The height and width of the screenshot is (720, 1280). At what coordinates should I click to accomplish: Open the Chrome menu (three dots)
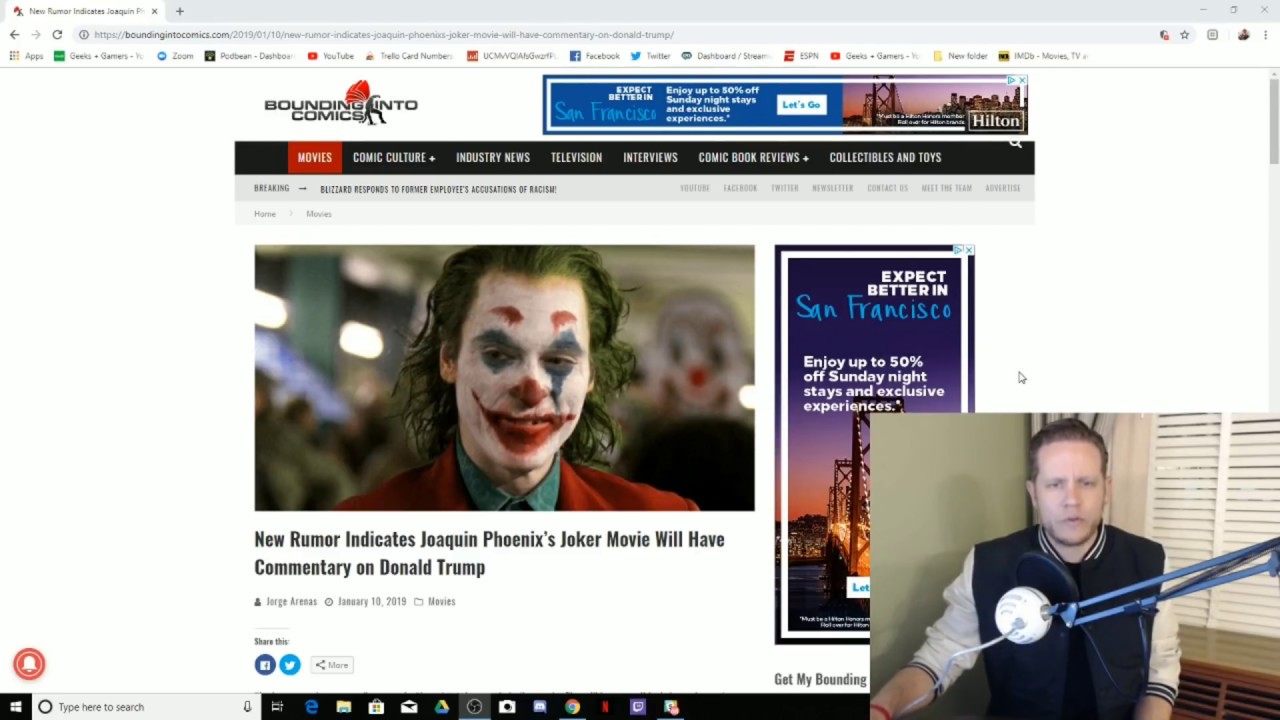coord(1265,34)
